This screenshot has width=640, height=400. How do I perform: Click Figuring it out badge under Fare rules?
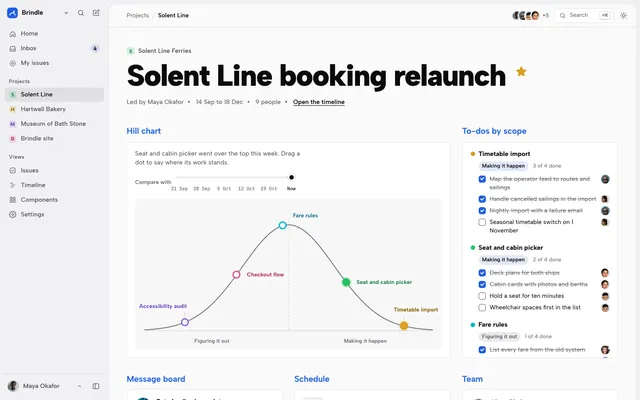499,337
